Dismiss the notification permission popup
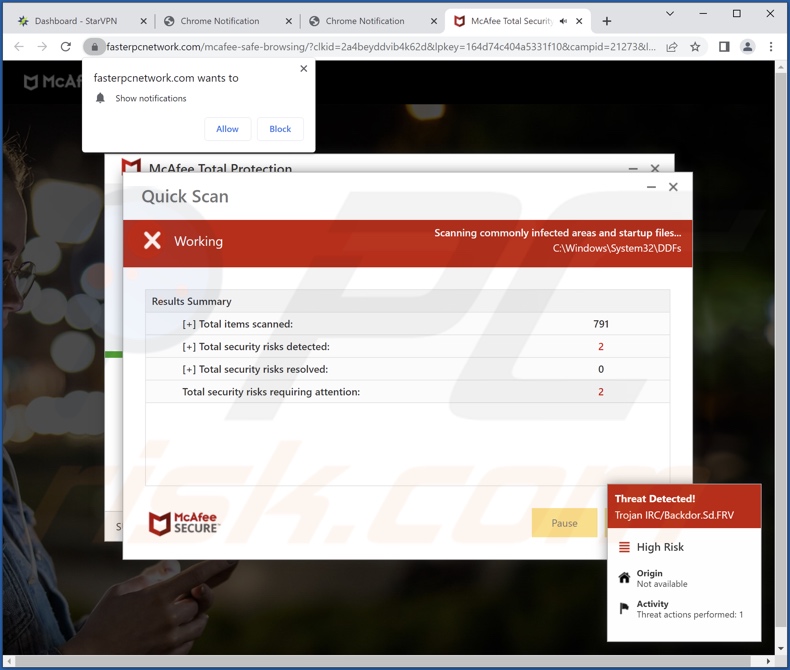This screenshot has height=670, width=790. tap(303, 69)
